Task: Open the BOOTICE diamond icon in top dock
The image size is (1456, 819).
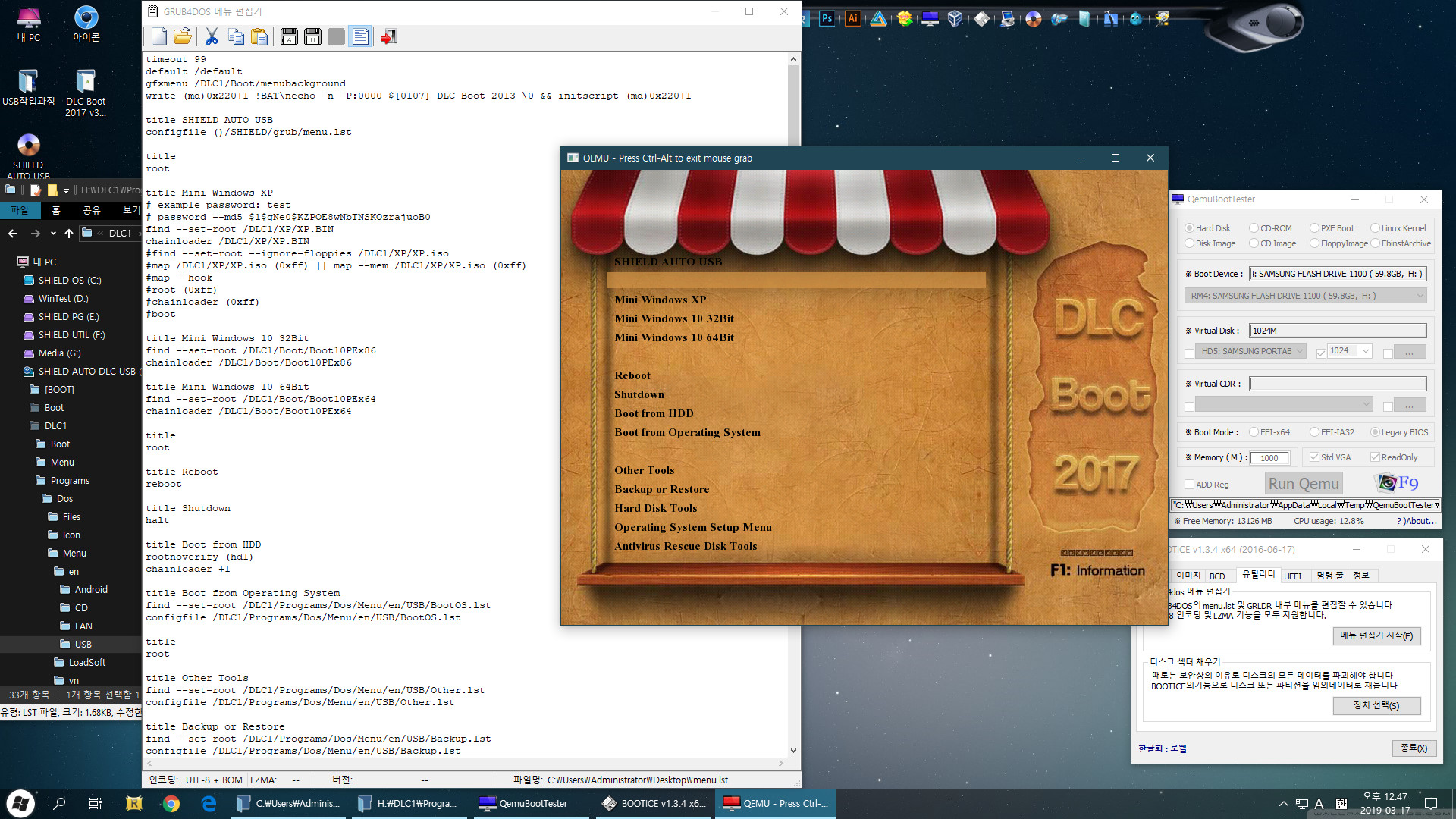Action: point(981,18)
